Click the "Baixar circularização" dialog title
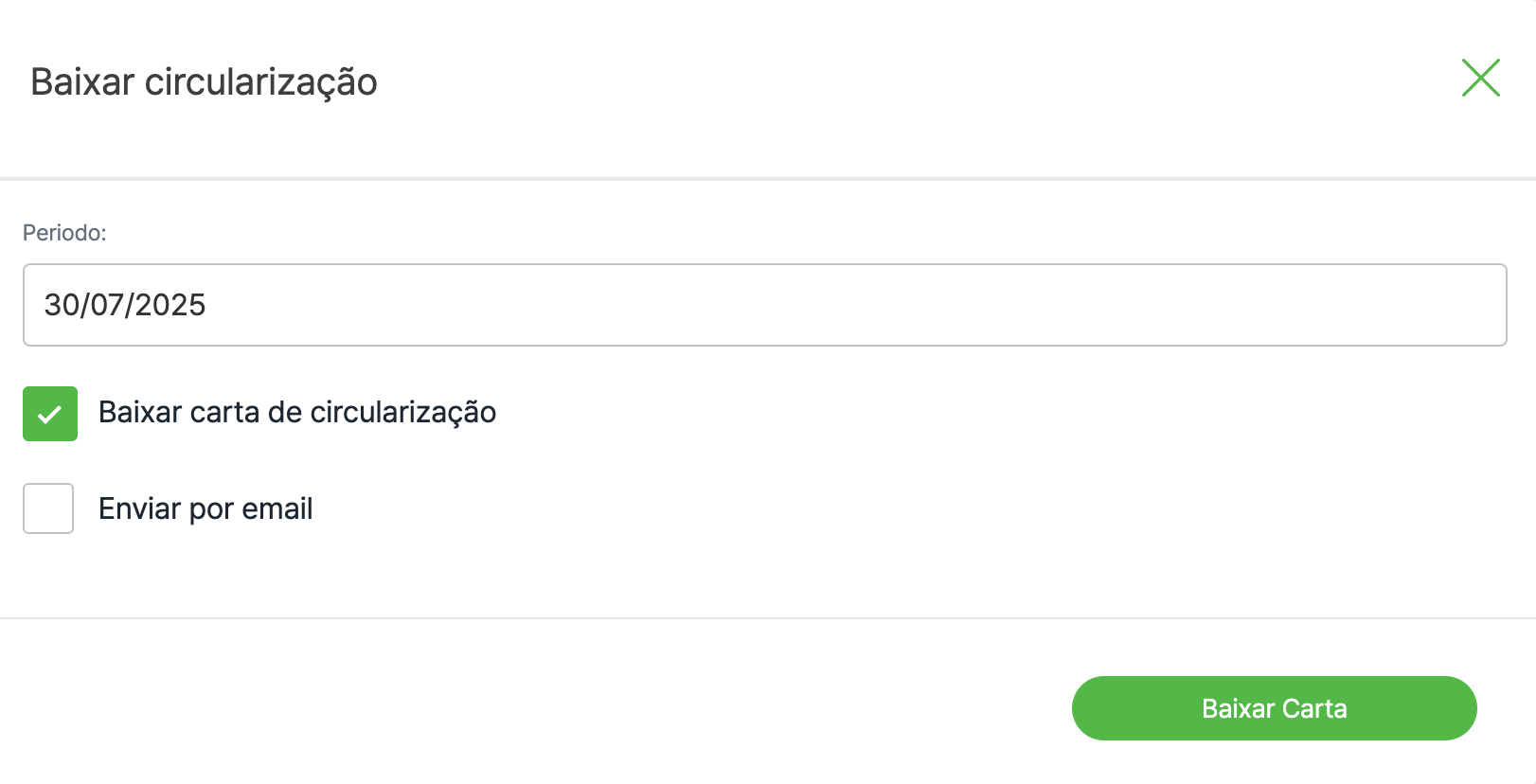The width and height of the screenshot is (1536, 784). pos(204,82)
